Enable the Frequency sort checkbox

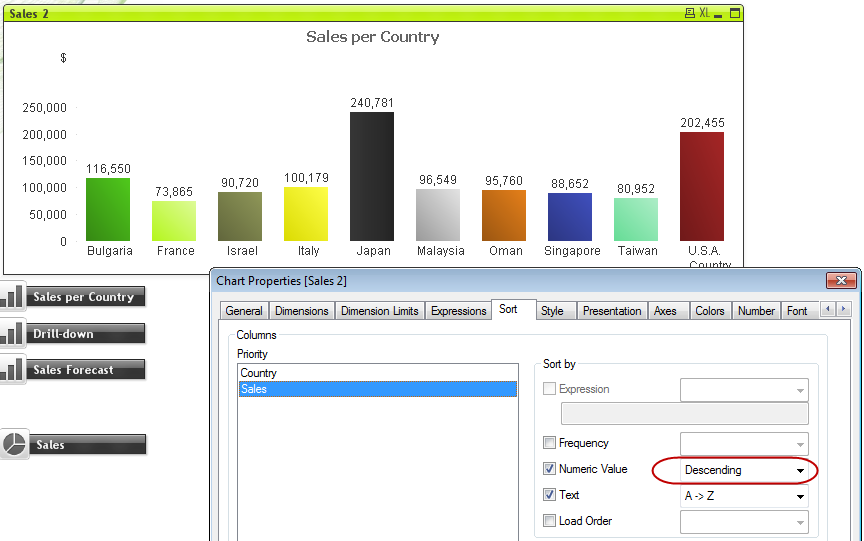(x=549, y=443)
